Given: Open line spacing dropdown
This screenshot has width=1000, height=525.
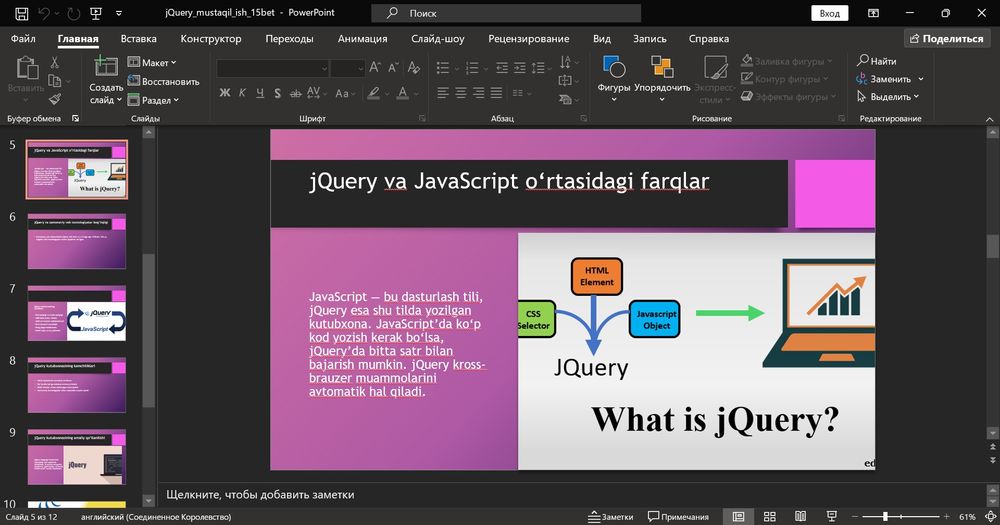Looking at the screenshot, I should 542,68.
